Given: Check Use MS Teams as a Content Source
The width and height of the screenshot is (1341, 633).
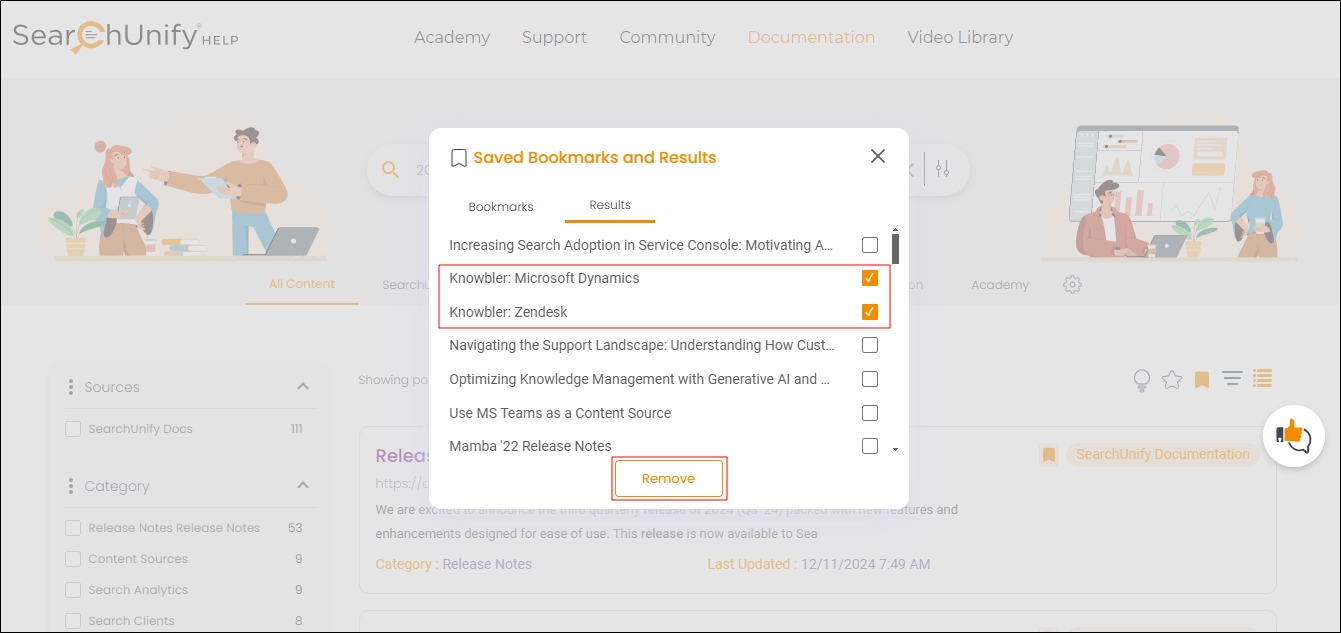Looking at the screenshot, I should click(x=870, y=413).
